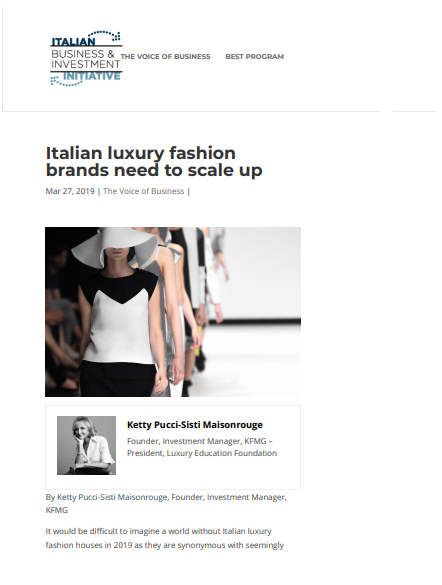Select the author name Ketty Pucci-Sisti Maisonrouge heading
Image resolution: width=442 pixels, height=585 pixels.
[195, 425]
